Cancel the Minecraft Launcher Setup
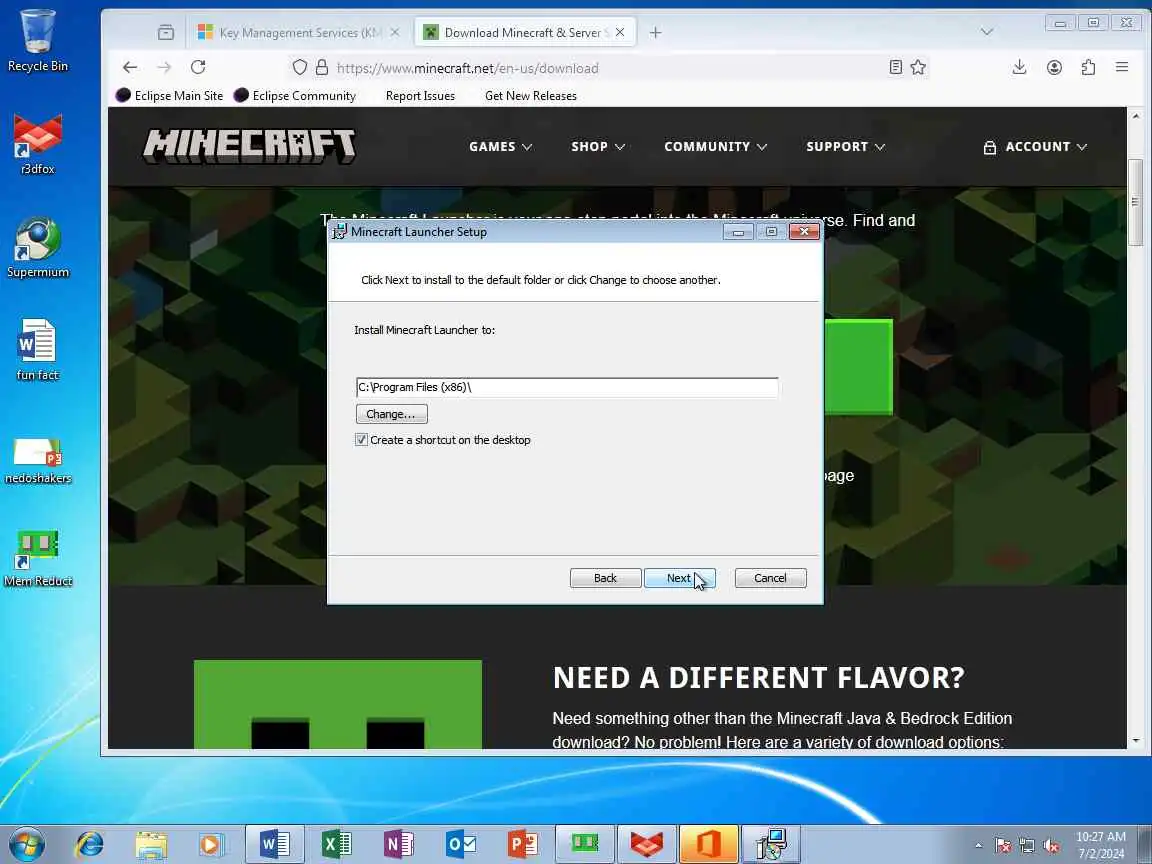The height and width of the screenshot is (864, 1152). [x=770, y=578]
